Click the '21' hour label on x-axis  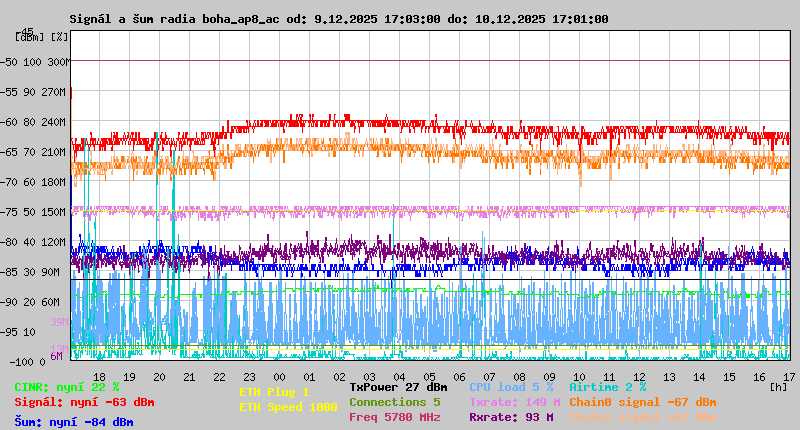189,377
